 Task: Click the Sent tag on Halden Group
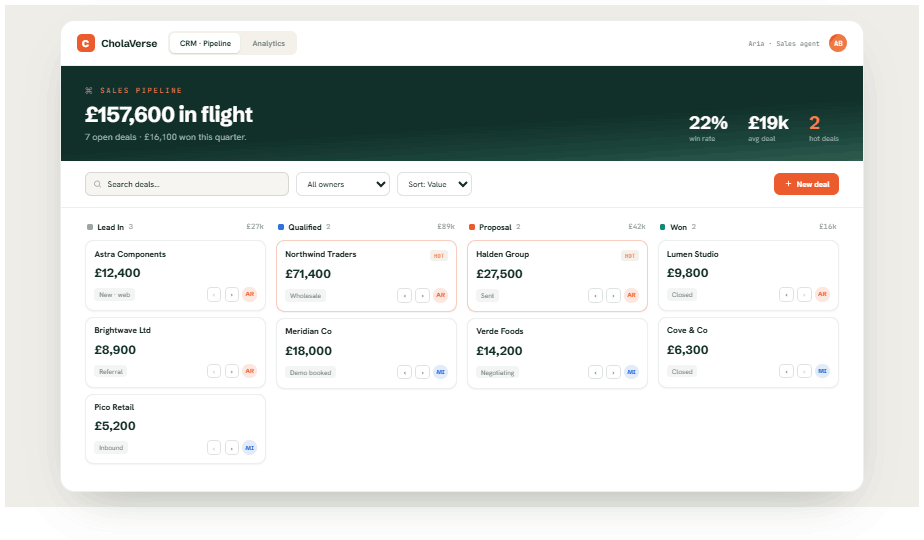click(487, 295)
